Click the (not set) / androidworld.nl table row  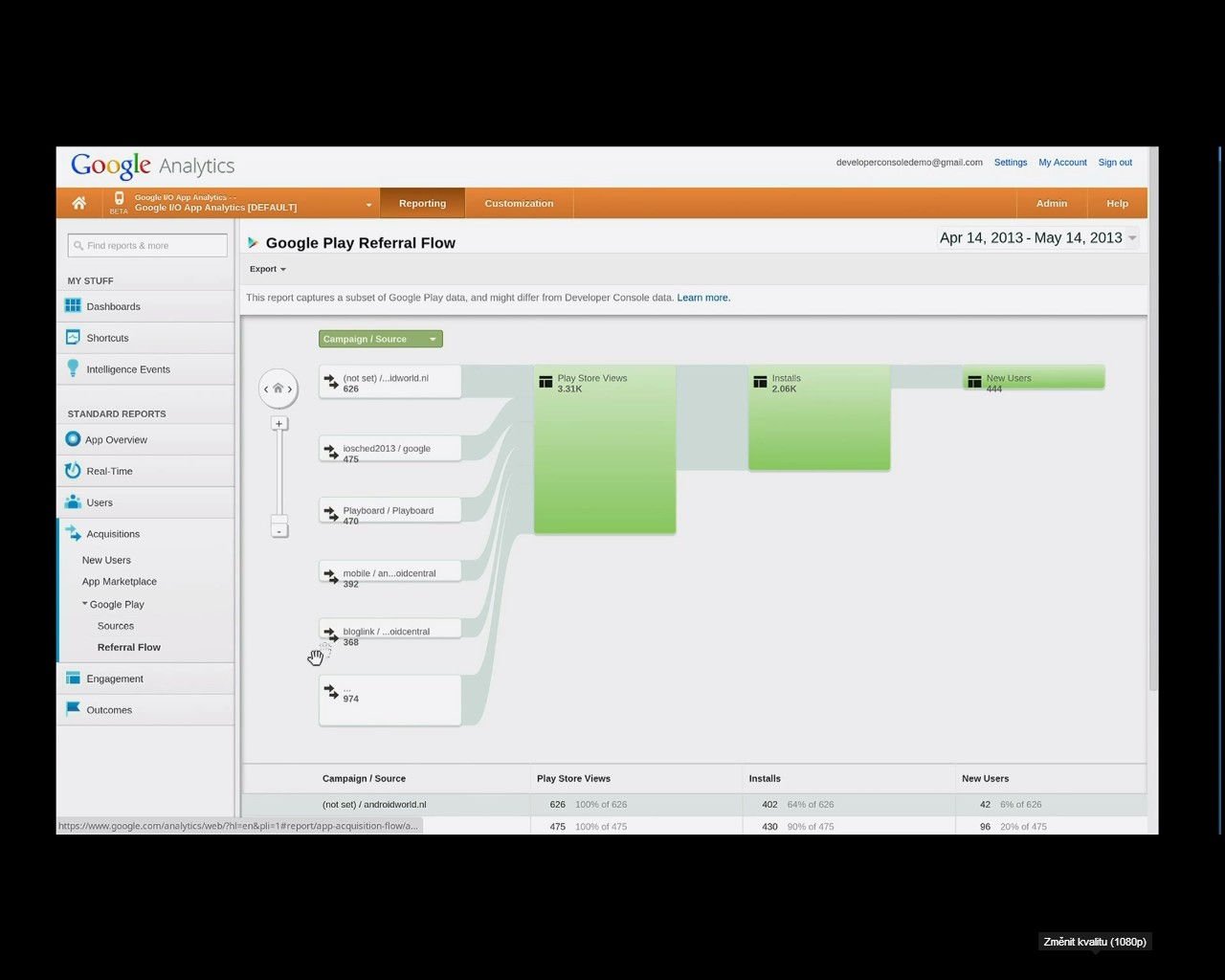[694, 804]
